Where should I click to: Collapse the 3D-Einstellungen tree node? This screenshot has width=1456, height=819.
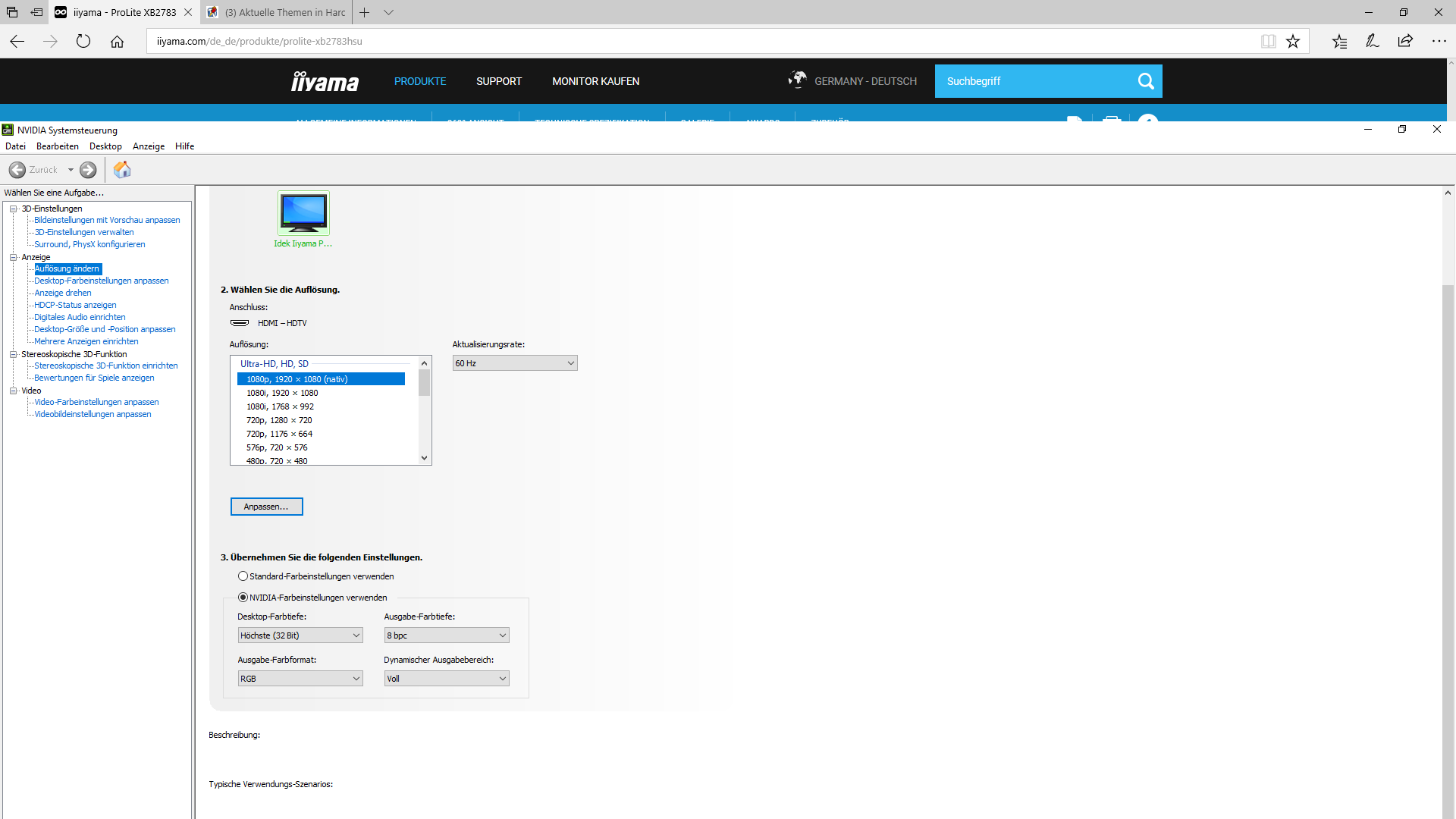13,209
